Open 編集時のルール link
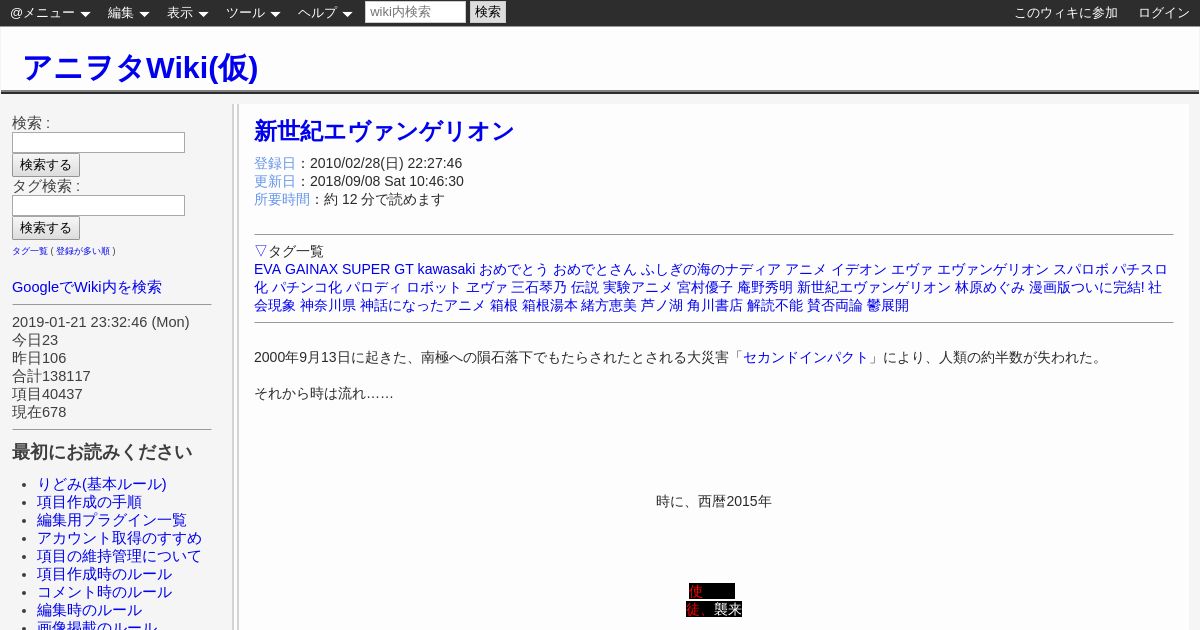 point(89,610)
